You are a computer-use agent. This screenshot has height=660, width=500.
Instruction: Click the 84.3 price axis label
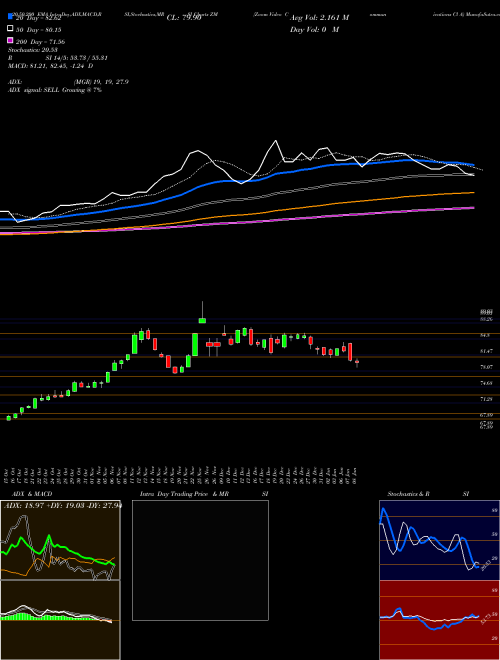tap(484, 335)
